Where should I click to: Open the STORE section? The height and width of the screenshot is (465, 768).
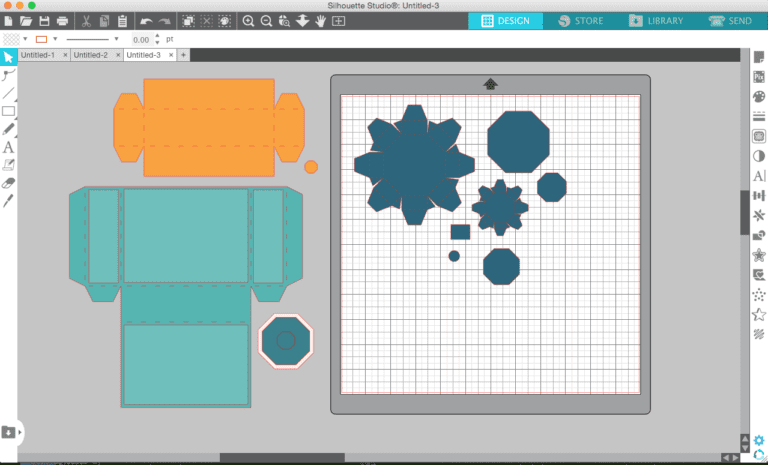[579, 20]
